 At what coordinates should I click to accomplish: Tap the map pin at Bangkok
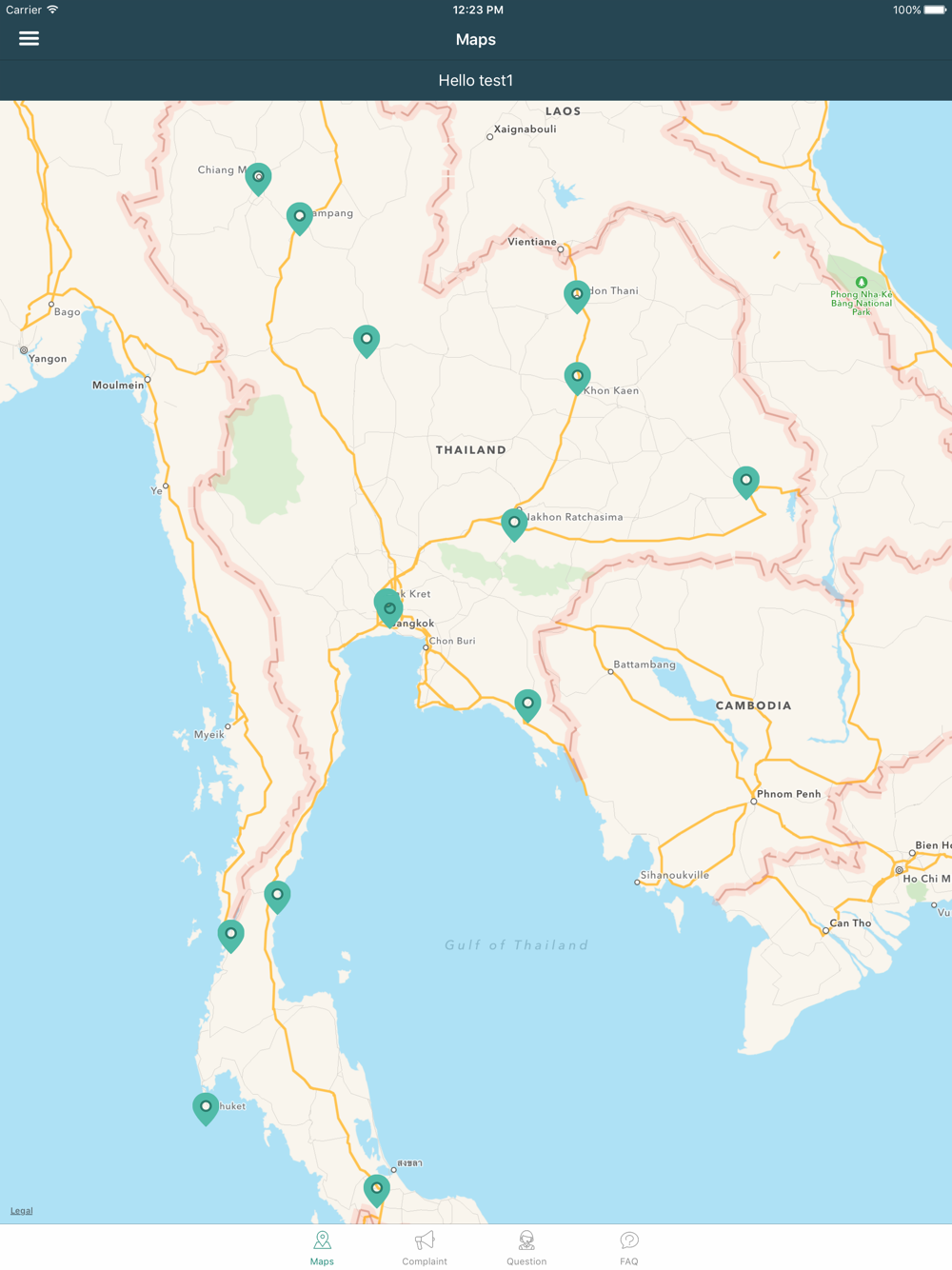pos(388,608)
